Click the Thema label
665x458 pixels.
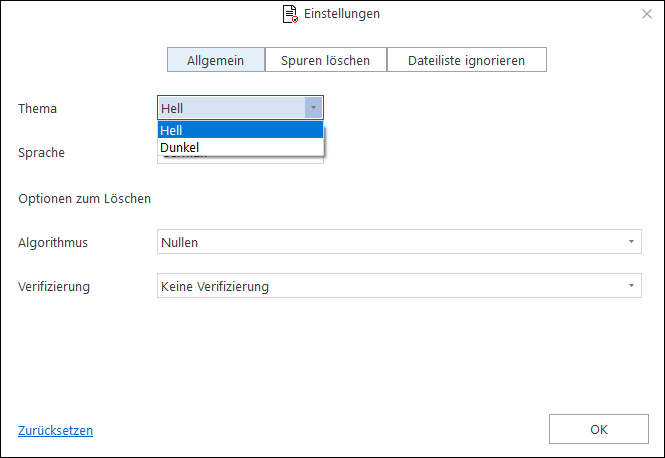[37, 109]
